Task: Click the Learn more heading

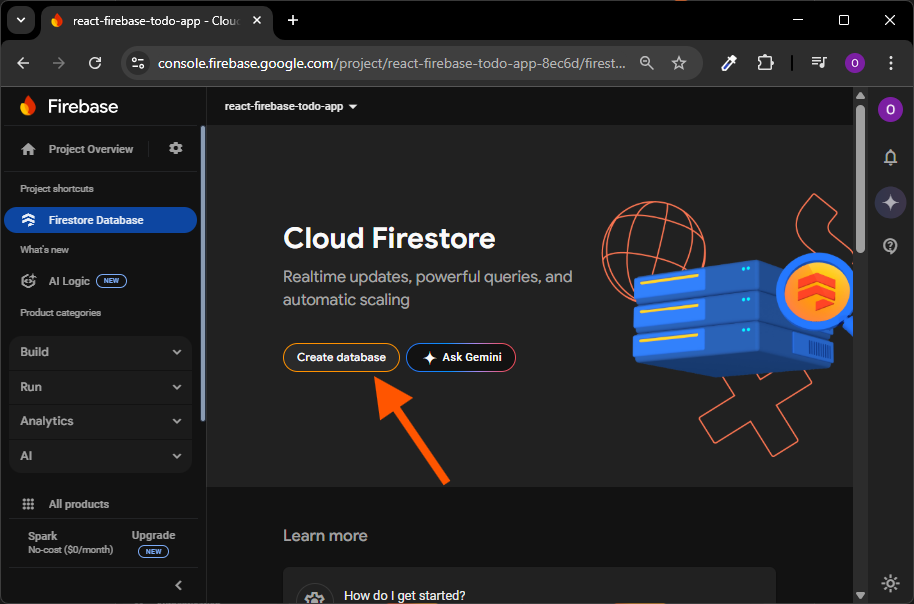Action: [325, 536]
